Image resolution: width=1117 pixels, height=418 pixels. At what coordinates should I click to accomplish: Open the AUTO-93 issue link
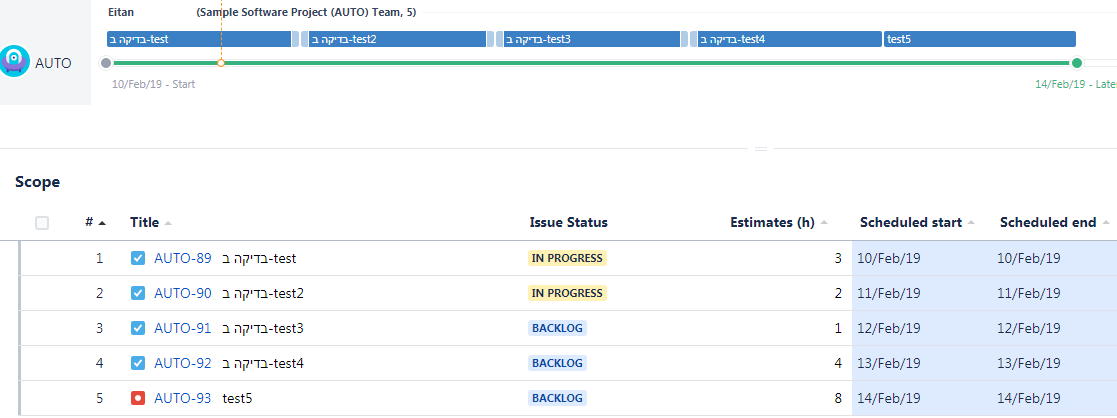point(182,399)
